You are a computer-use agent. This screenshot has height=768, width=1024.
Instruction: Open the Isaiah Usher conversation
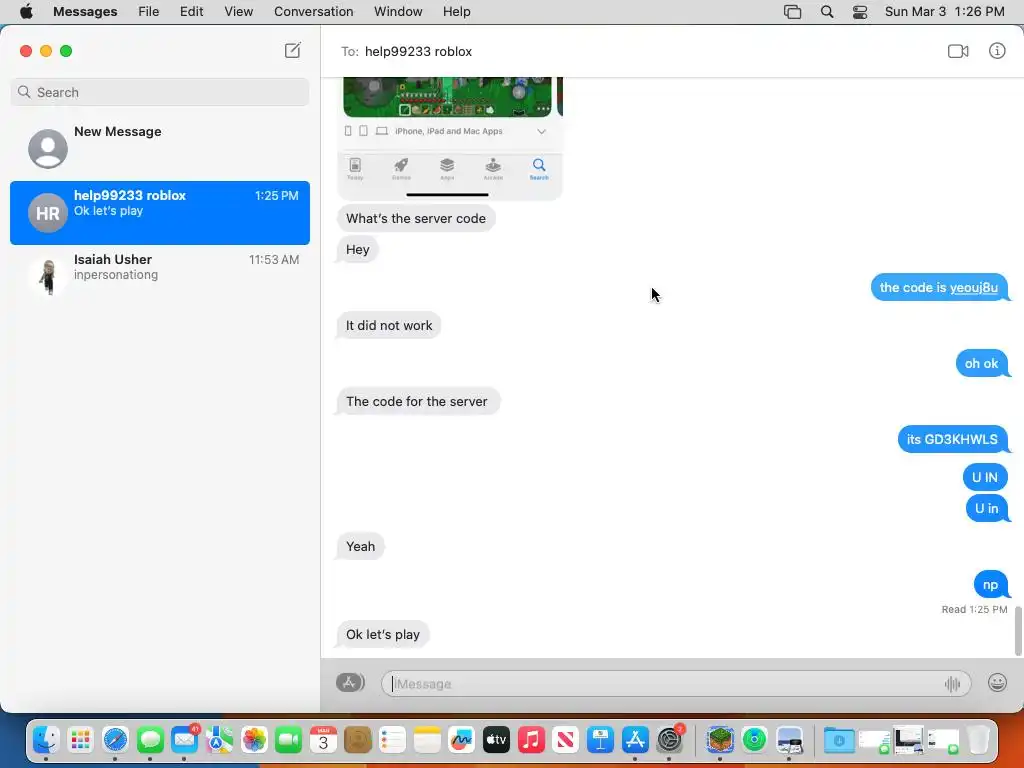click(x=160, y=275)
